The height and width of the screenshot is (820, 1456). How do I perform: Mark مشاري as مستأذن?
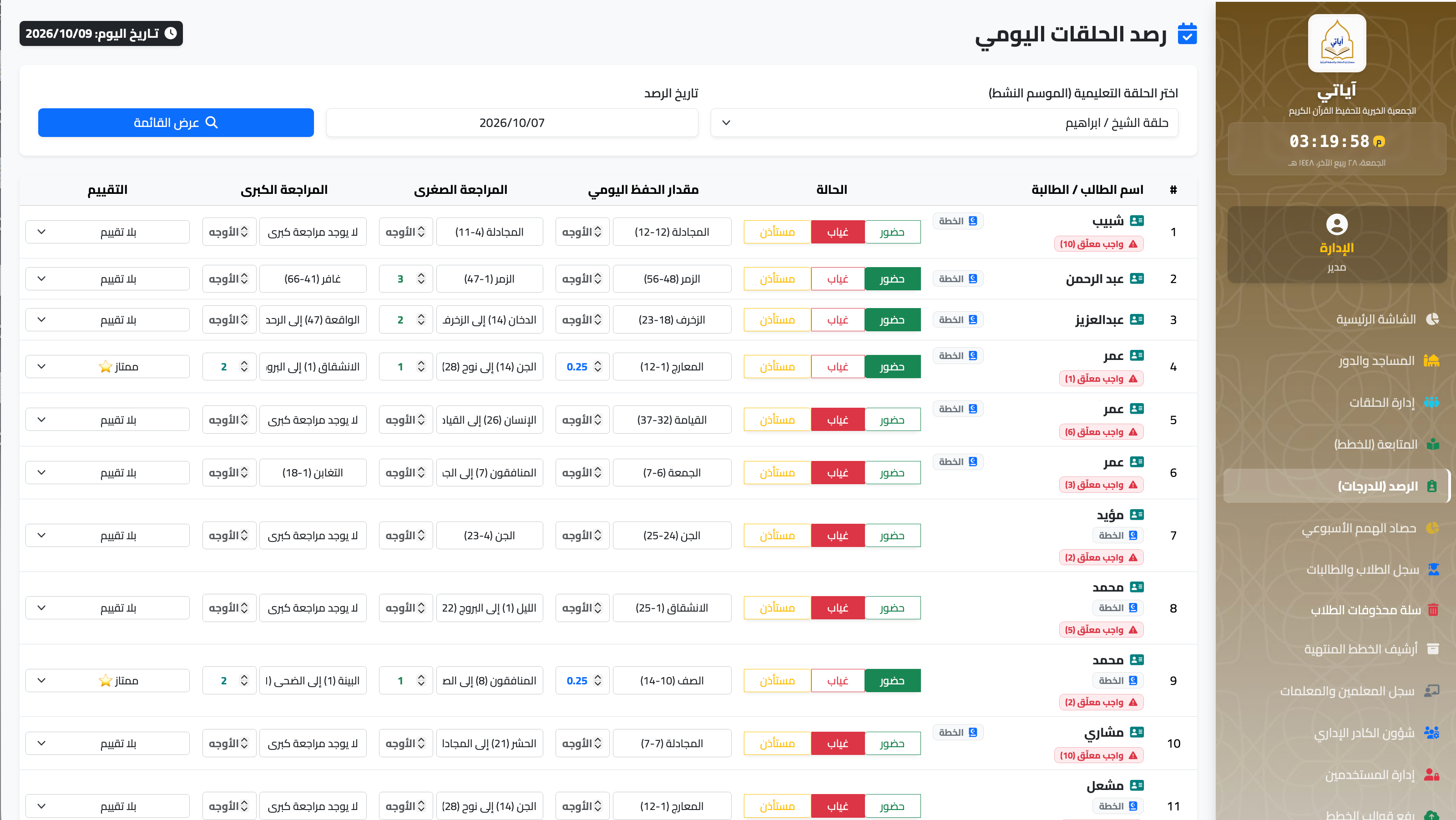pyautogui.click(x=777, y=743)
